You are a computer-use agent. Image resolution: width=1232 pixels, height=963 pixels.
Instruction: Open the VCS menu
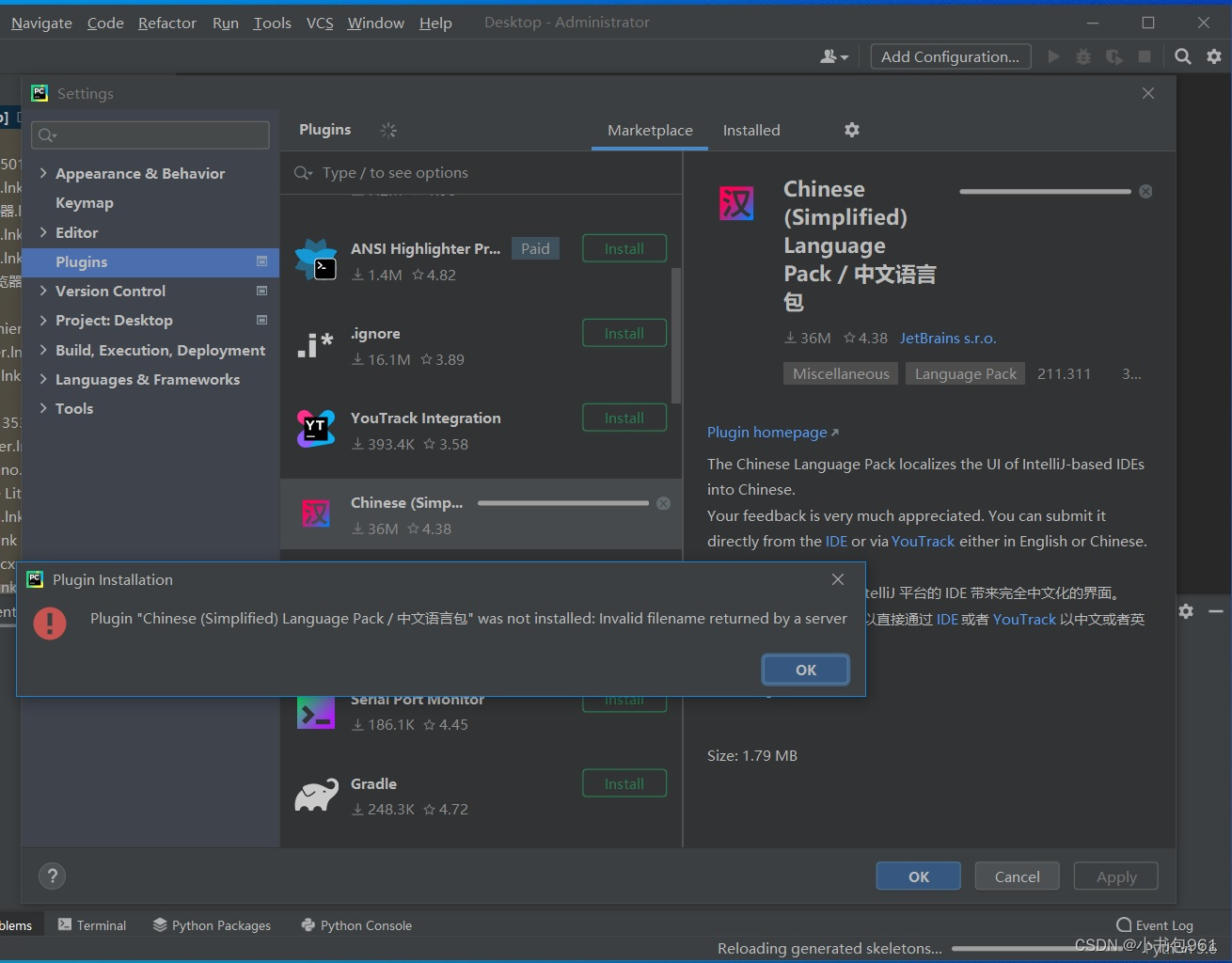point(320,23)
